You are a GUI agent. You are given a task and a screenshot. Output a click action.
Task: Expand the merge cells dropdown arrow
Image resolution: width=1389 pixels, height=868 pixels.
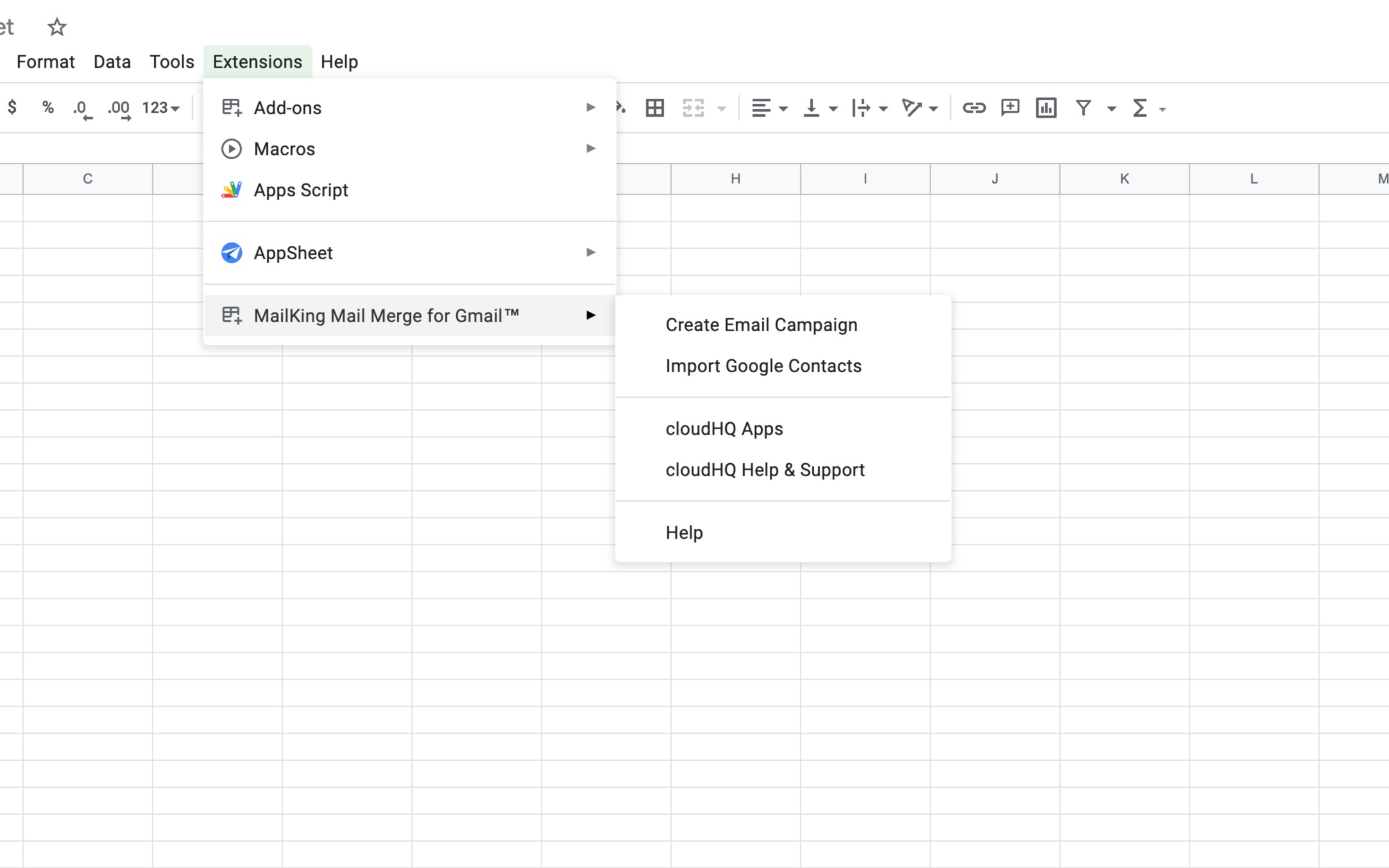722,108
